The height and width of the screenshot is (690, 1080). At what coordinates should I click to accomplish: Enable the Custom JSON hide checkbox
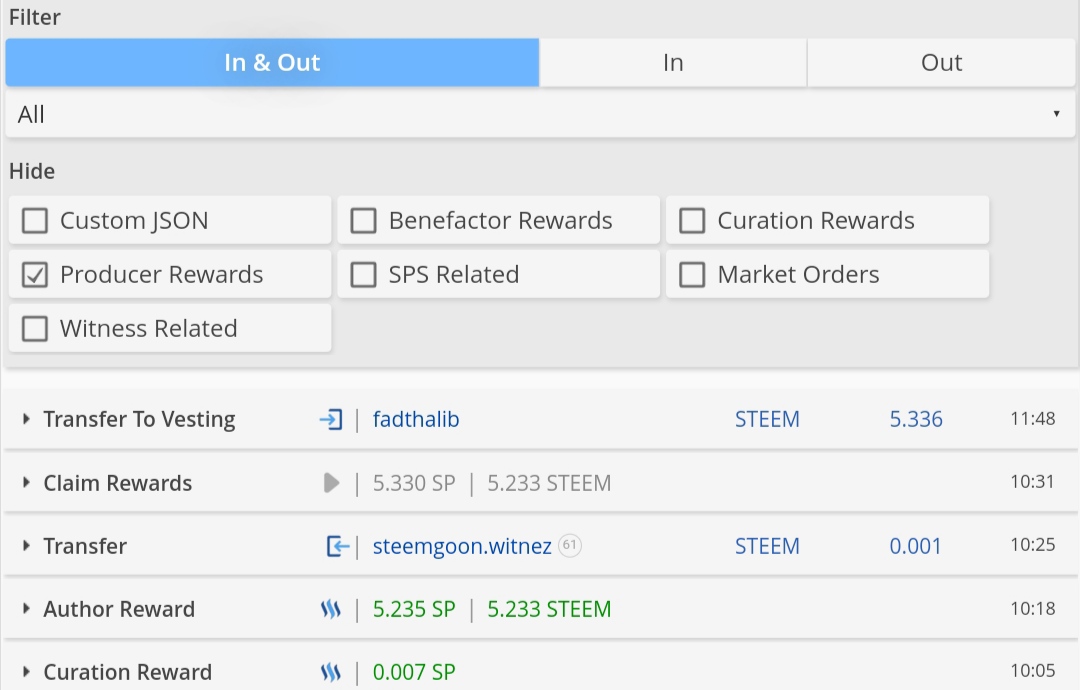click(x=35, y=221)
